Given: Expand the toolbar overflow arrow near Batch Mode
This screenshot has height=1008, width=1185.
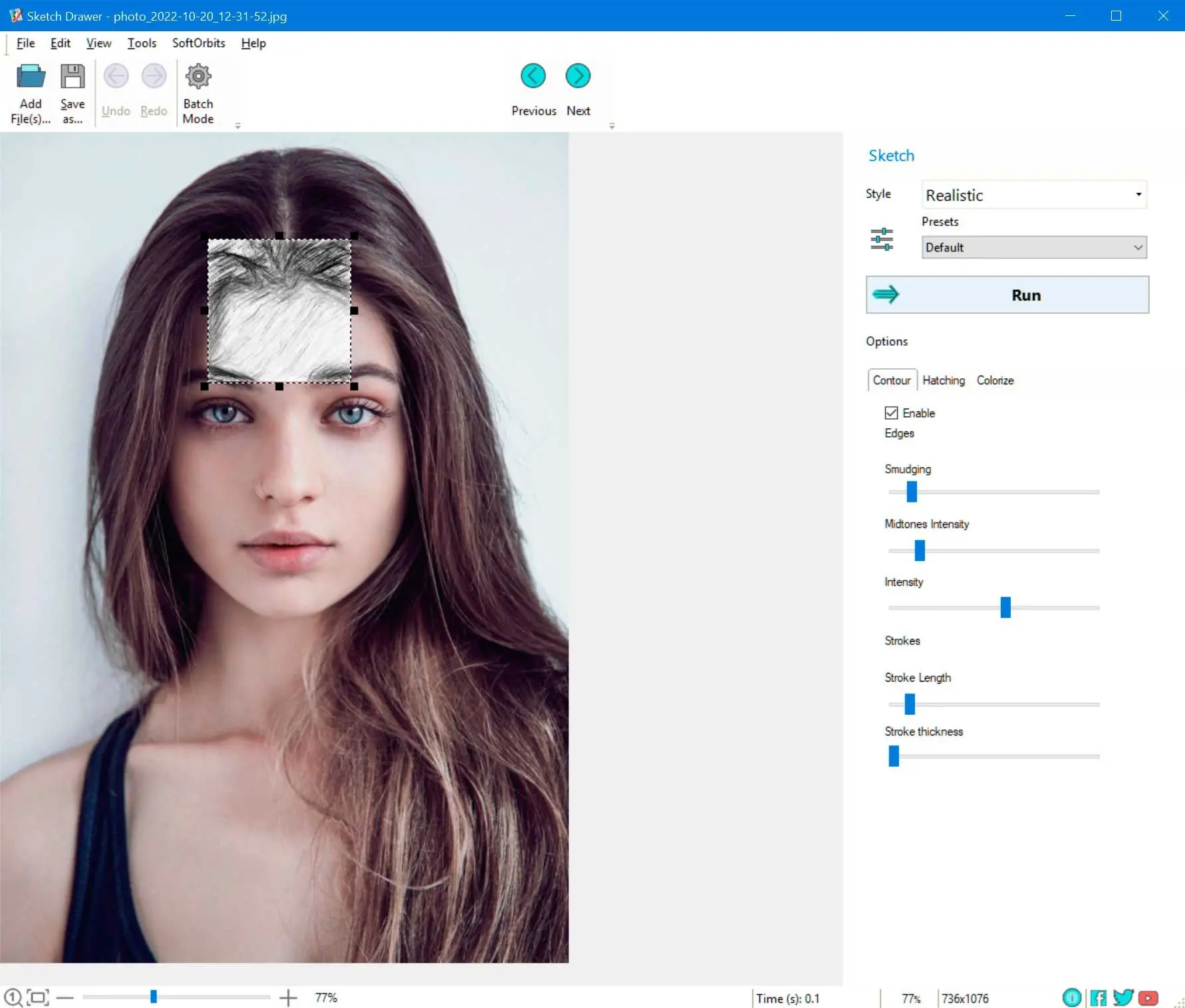Looking at the screenshot, I should click(x=237, y=126).
